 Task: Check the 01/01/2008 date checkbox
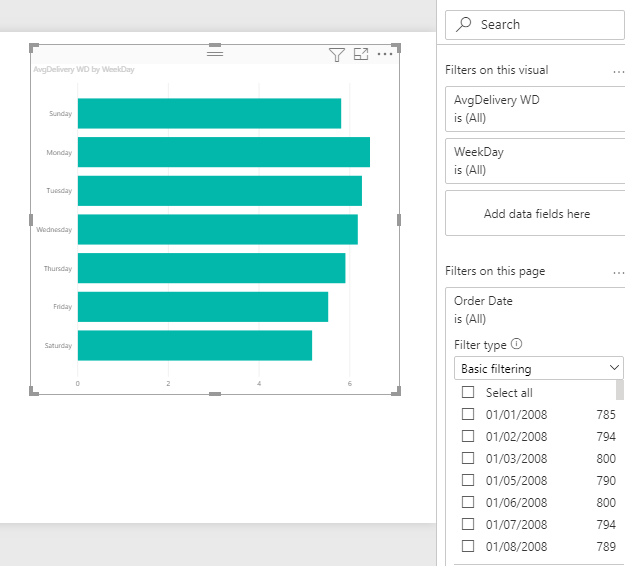468,414
